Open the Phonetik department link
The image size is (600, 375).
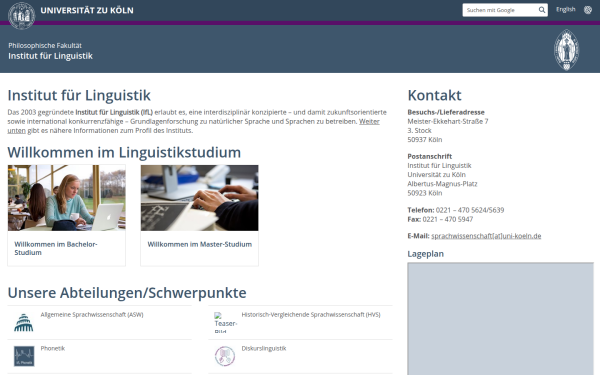tap(53, 348)
